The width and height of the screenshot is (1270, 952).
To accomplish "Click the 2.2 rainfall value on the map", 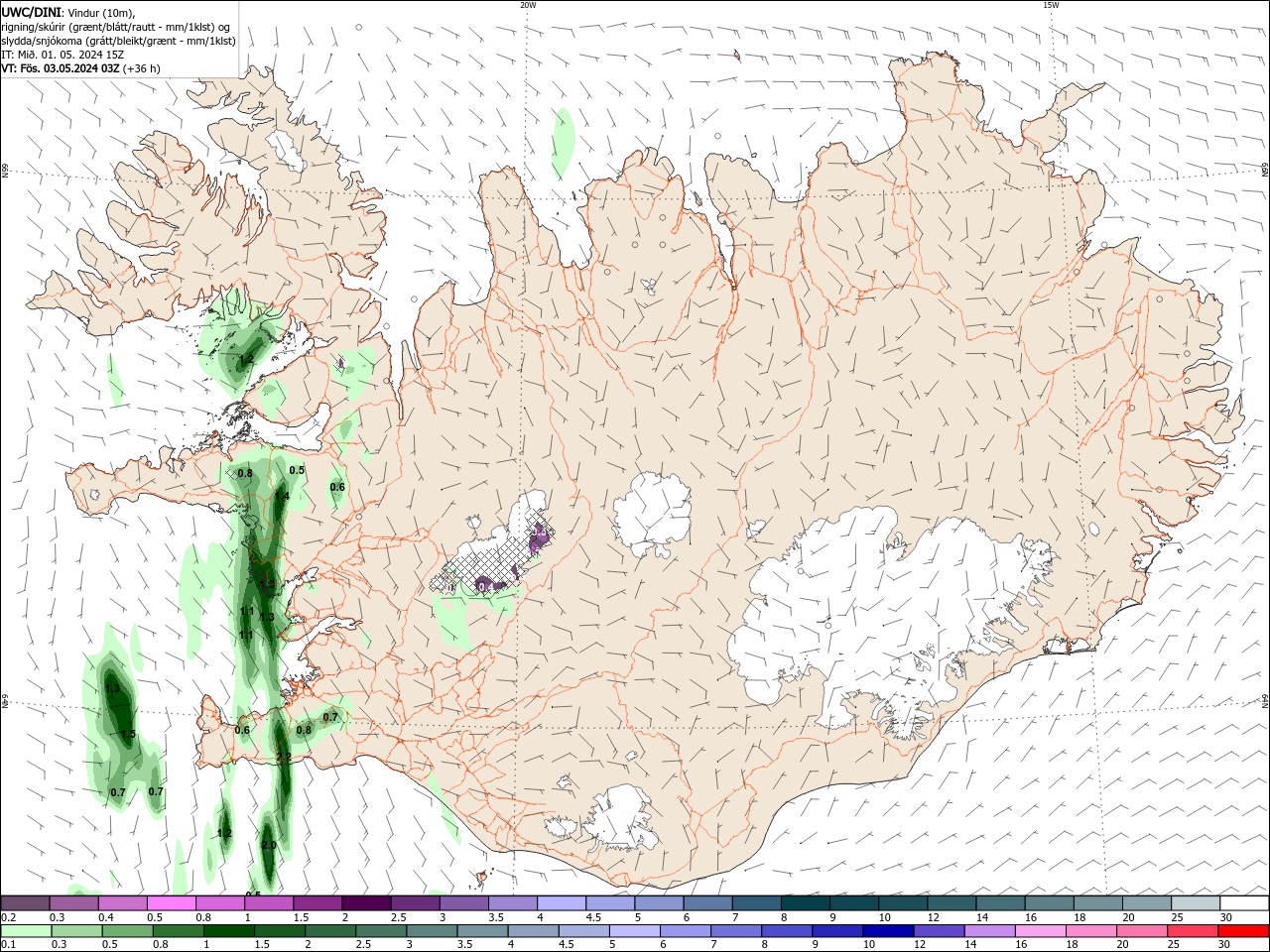I will coord(284,757).
